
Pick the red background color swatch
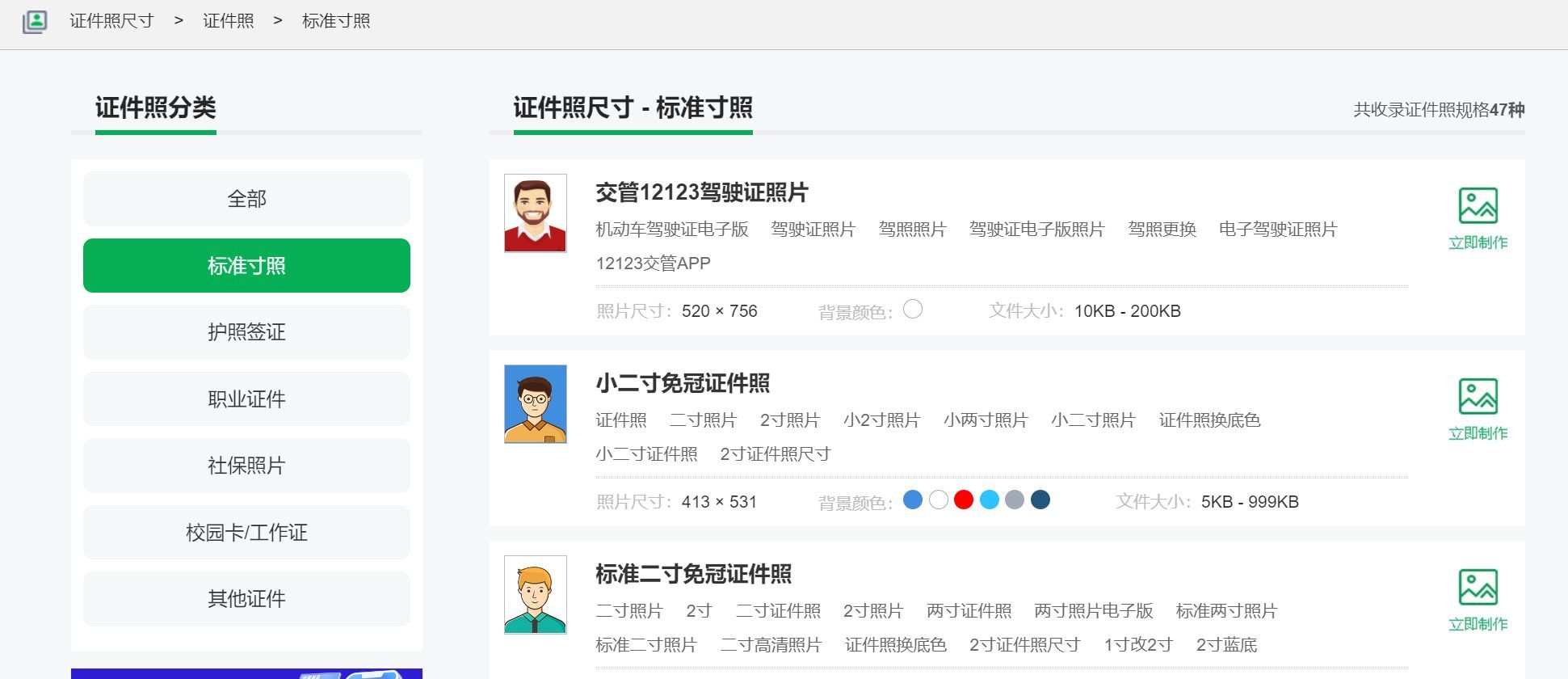click(963, 500)
